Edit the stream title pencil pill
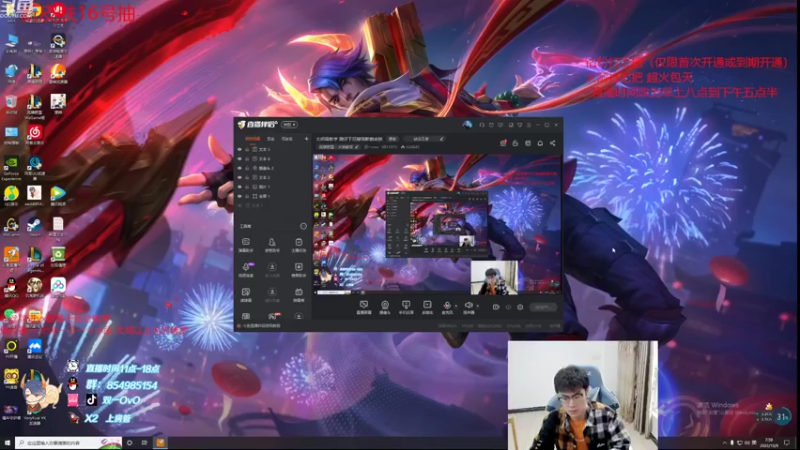The width and height of the screenshot is (800, 450). [x=424, y=139]
